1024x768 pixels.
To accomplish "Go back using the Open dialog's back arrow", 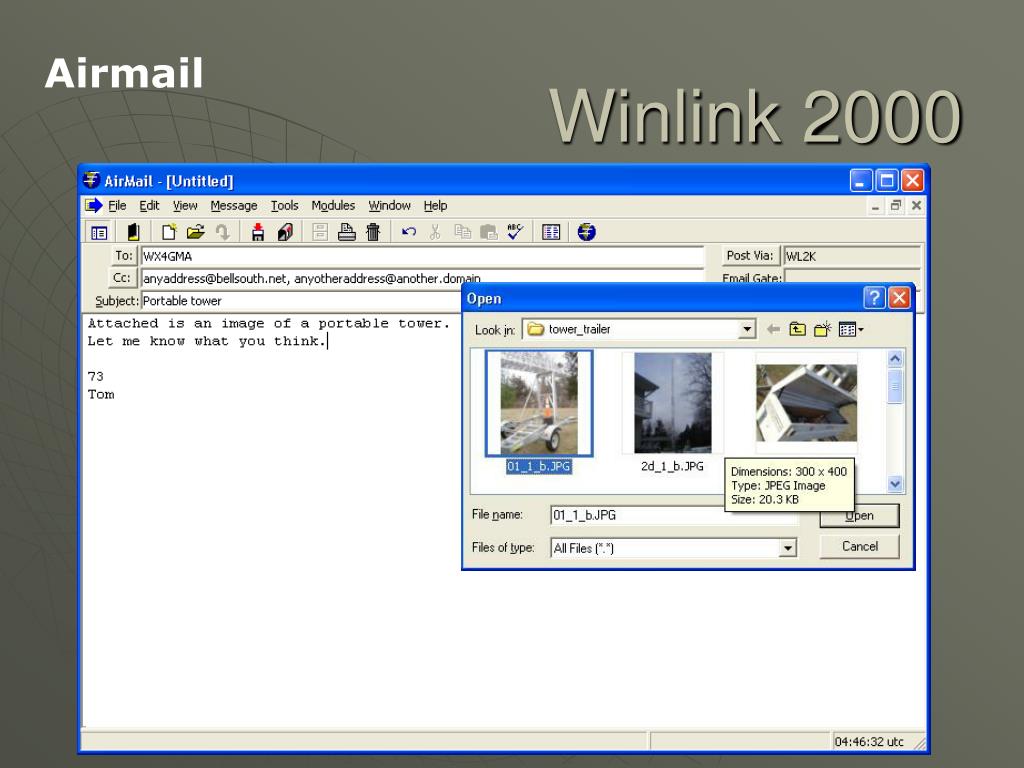I will (773, 330).
